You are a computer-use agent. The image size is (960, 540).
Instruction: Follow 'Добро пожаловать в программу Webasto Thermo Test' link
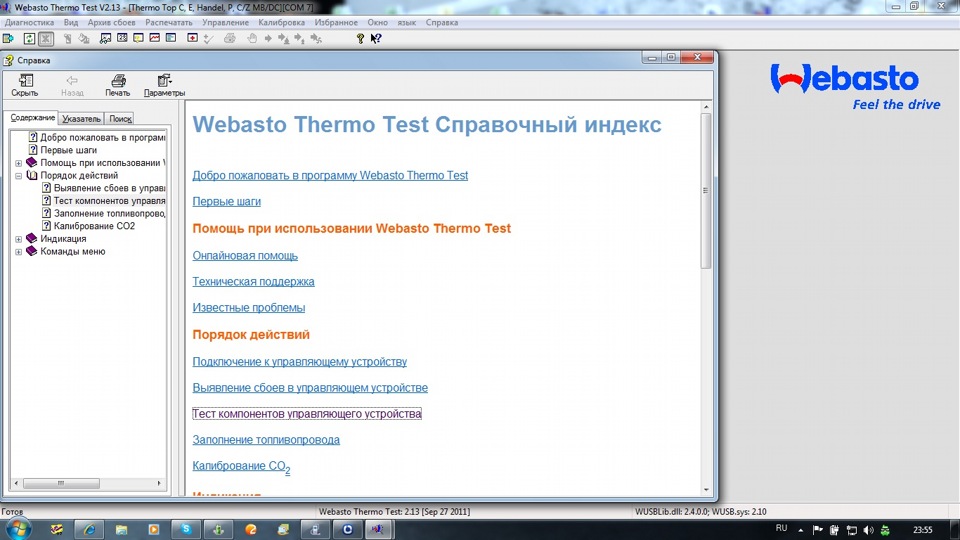click(x=330, y=176)
